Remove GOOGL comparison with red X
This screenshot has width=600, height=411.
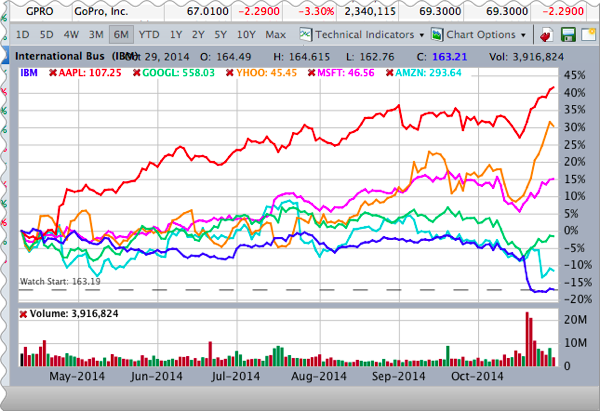(x=136, y=73)
